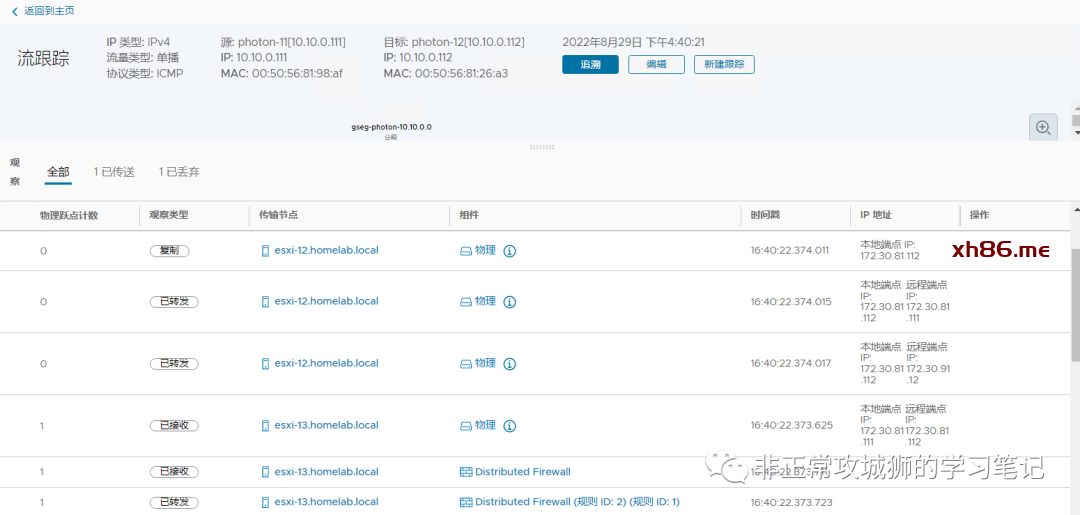Click host icon beside first esxi-12.homelab.local

pyautogui.click(x=265, y=251)
